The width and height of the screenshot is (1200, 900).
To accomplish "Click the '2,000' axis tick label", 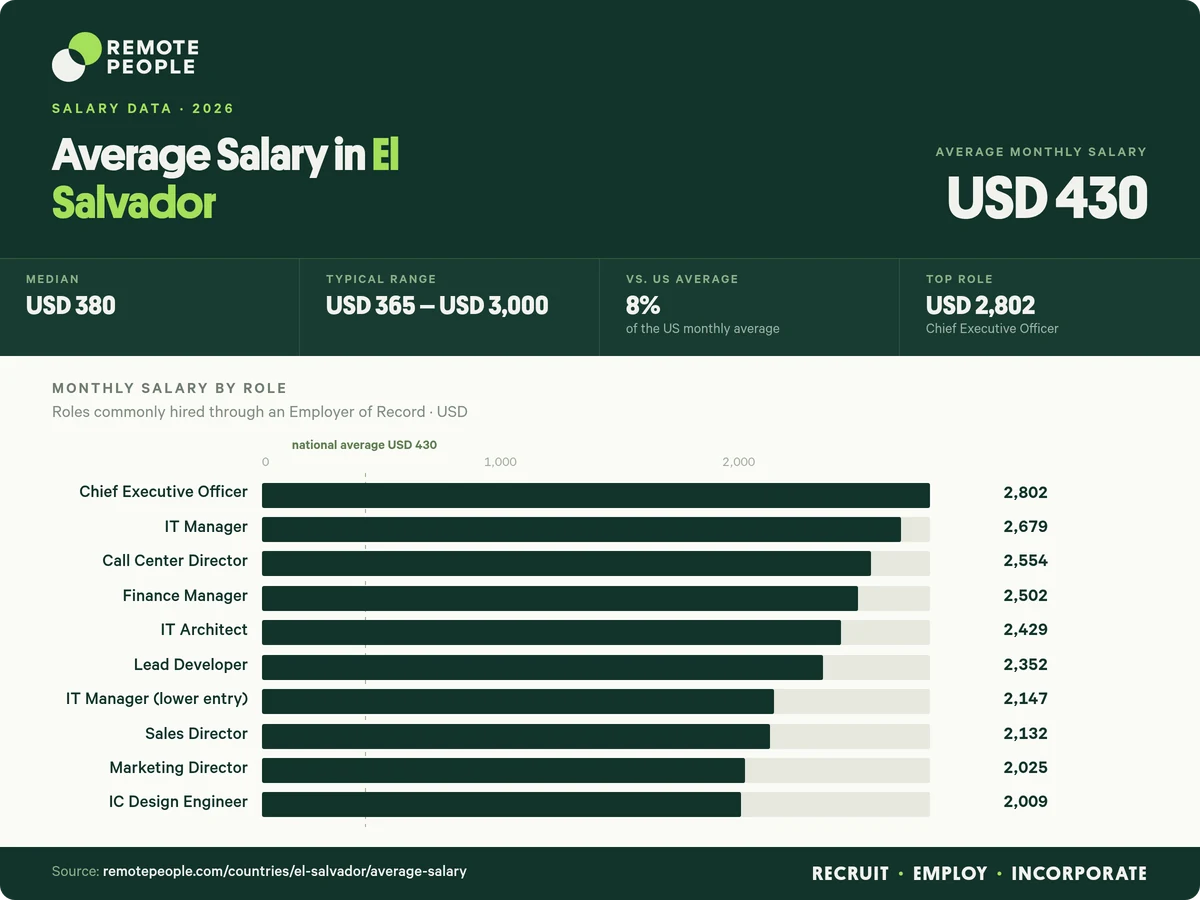I will (738, 462).
